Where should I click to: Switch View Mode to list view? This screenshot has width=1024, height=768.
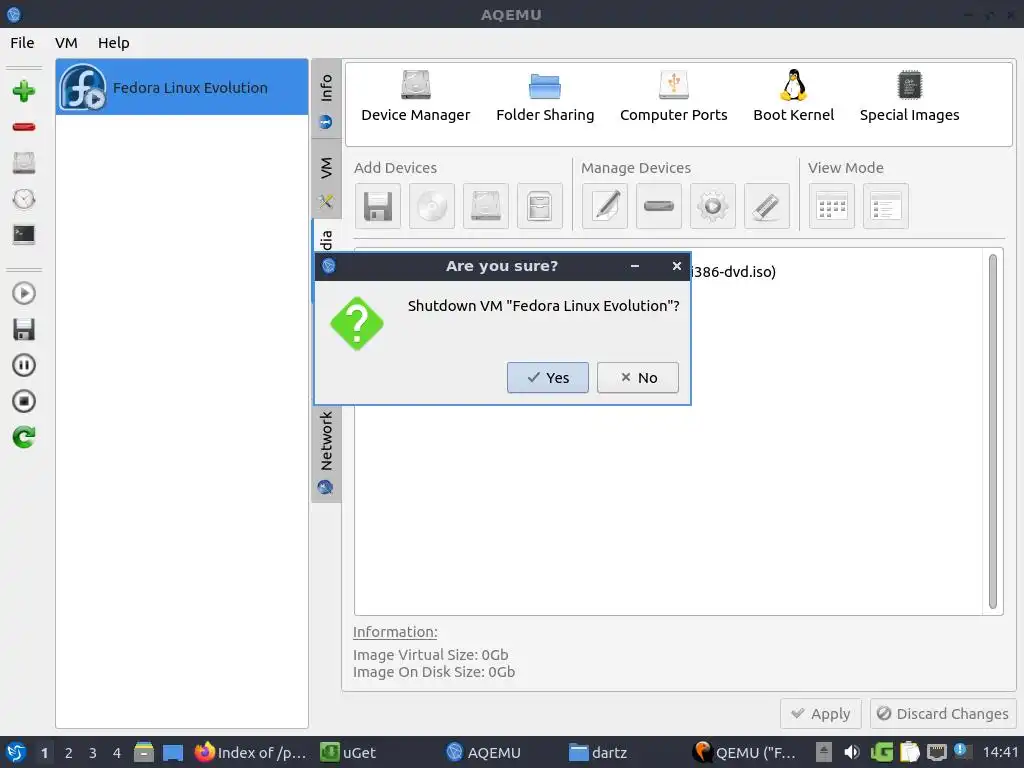[x=886, y=206]
